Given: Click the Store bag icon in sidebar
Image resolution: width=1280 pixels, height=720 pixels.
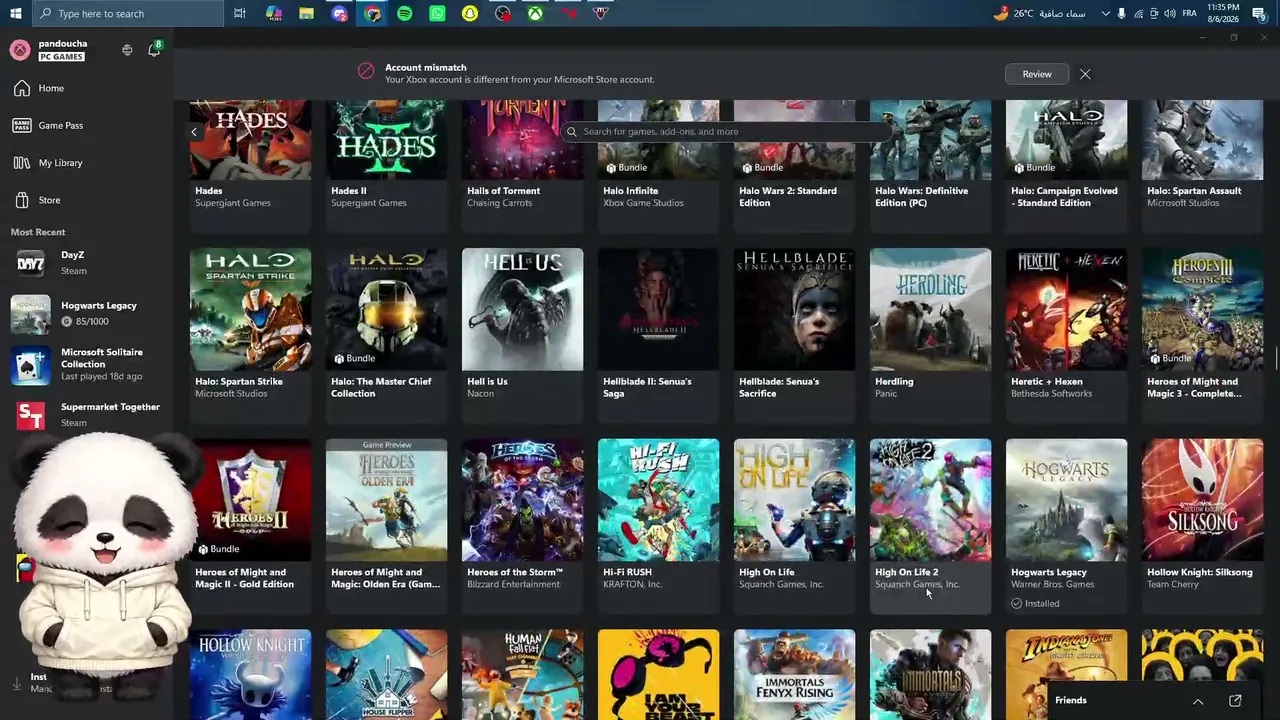Looking at the screenshot, I should (22, 200).
